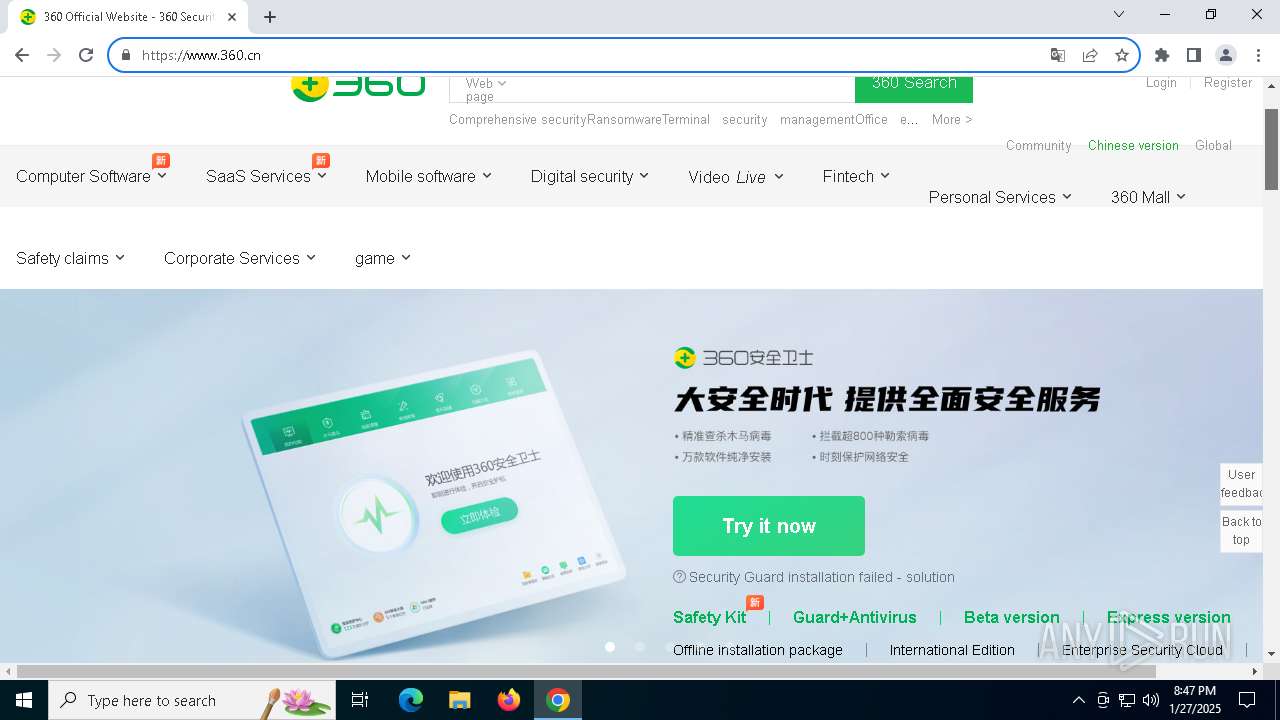Open the Community link

click(1038, 145)
